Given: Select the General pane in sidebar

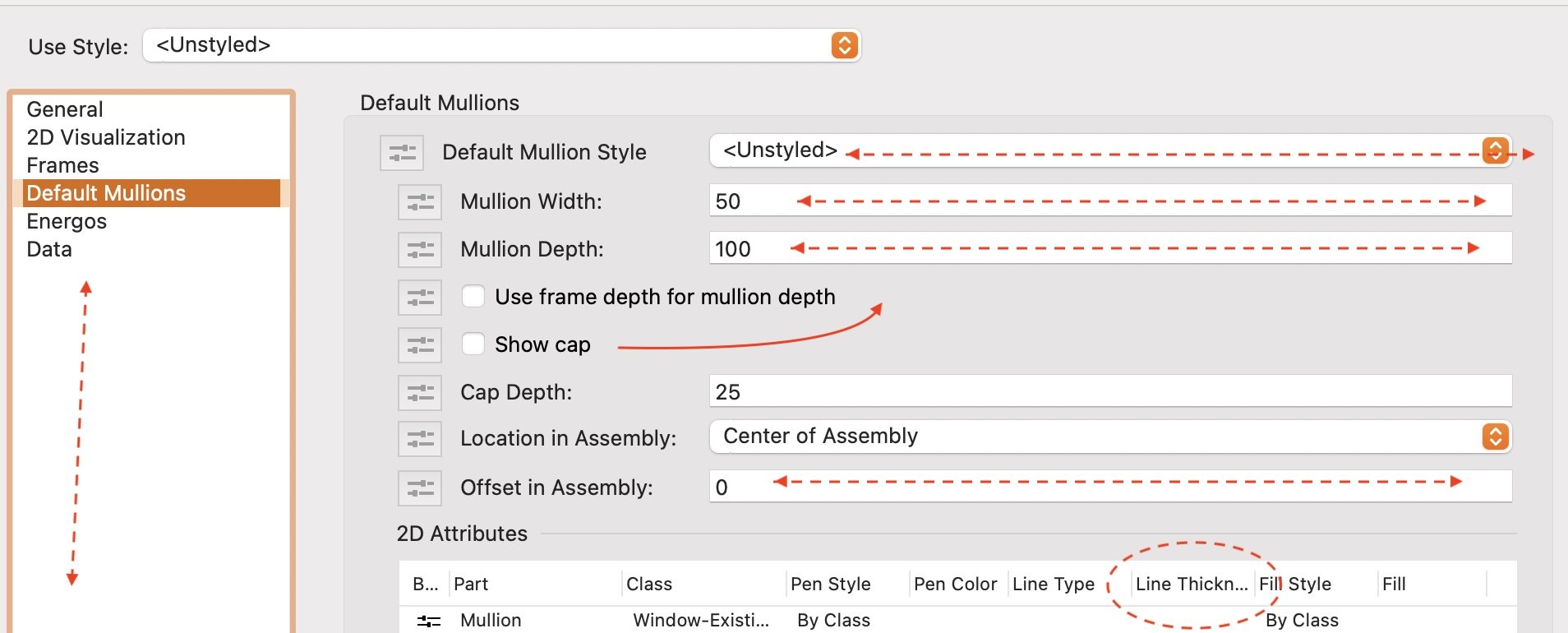Looking at the screenshot, I should [65, 109].
